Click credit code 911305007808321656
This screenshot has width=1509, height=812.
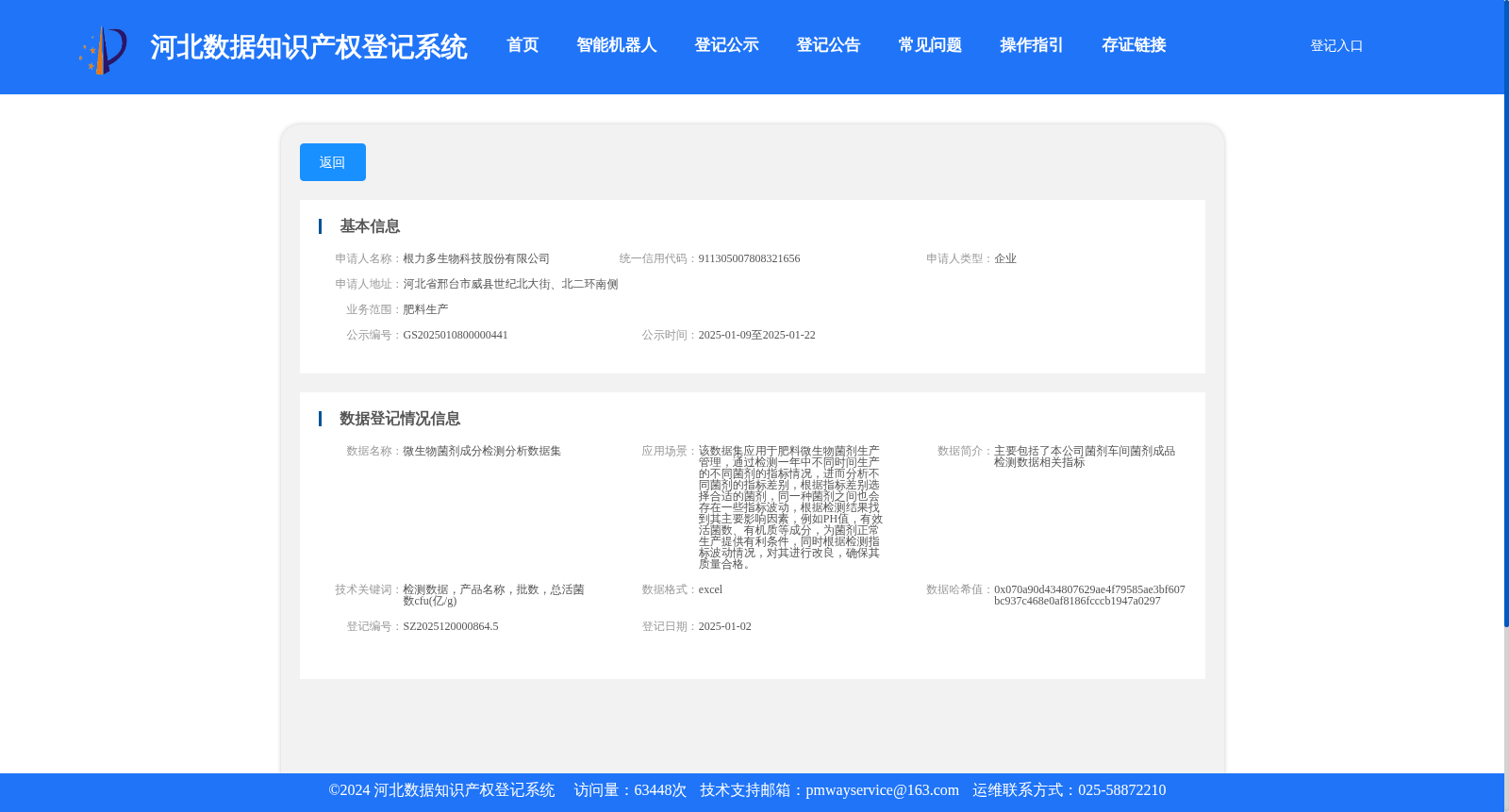[x=749, y=258]
